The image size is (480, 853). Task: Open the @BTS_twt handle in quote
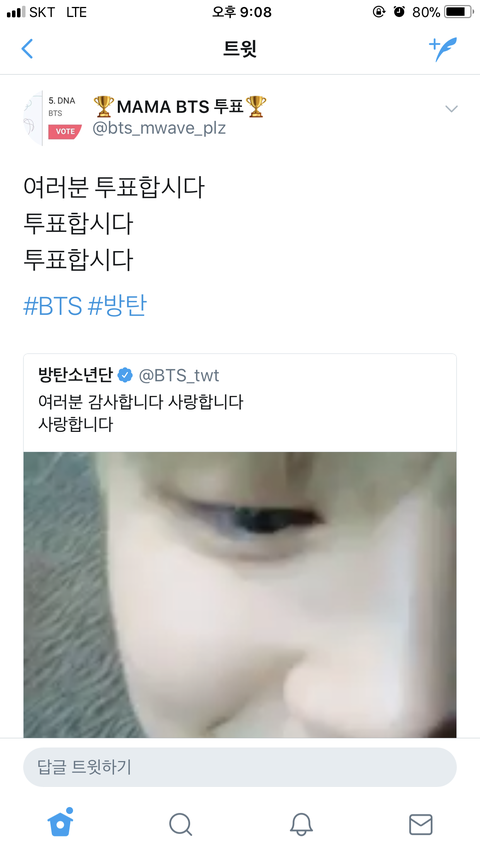179,375
